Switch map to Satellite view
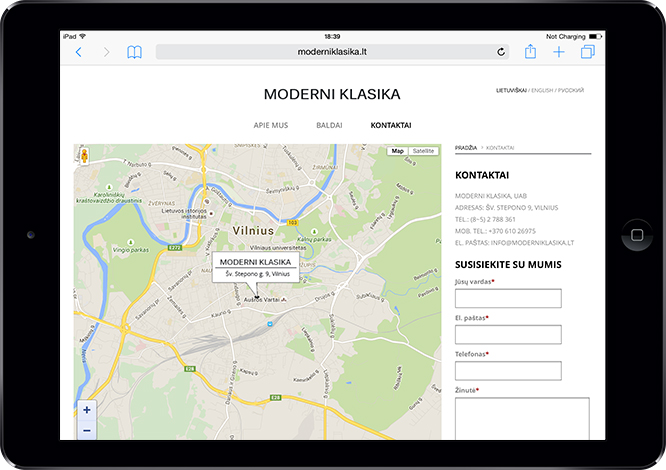Image resolution: width=666 pixels, height=470 pixels. click(x=423, y=151)
